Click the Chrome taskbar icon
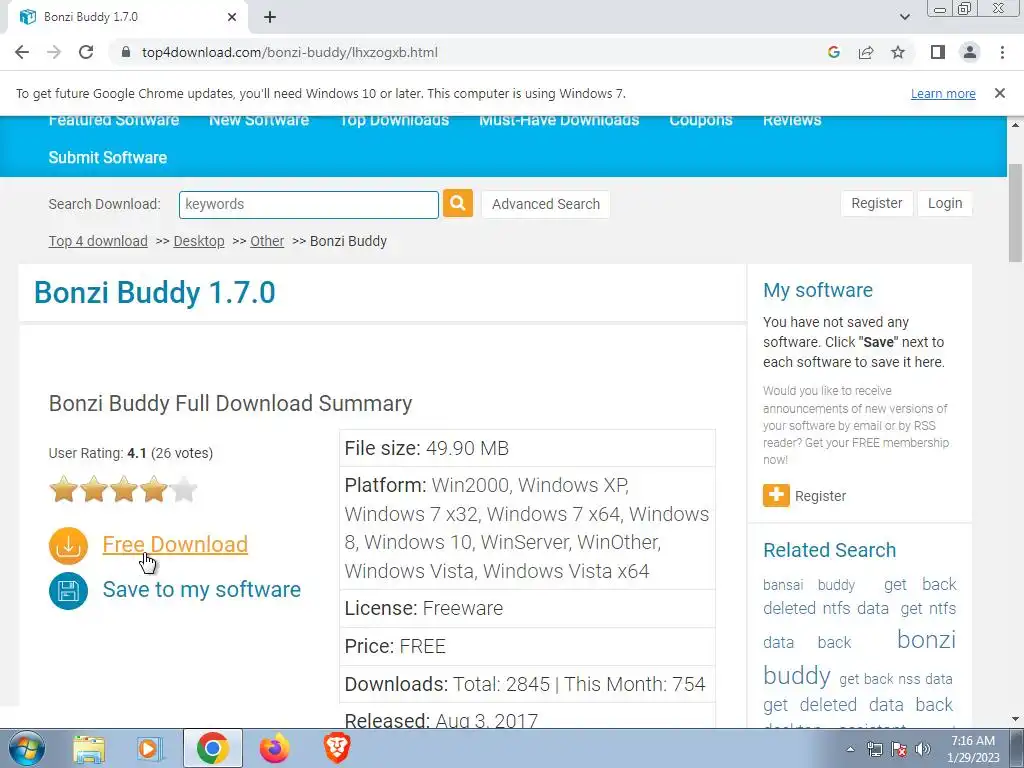The image size is (1024, 768). click(212, 748)
